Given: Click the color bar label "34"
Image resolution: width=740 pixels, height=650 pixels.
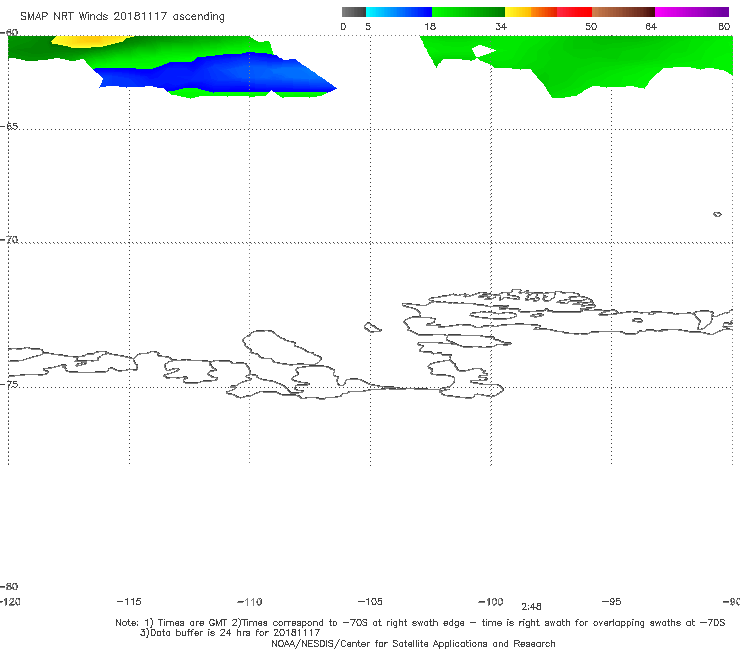Looking at the screenshot, I should click(501, 27).
